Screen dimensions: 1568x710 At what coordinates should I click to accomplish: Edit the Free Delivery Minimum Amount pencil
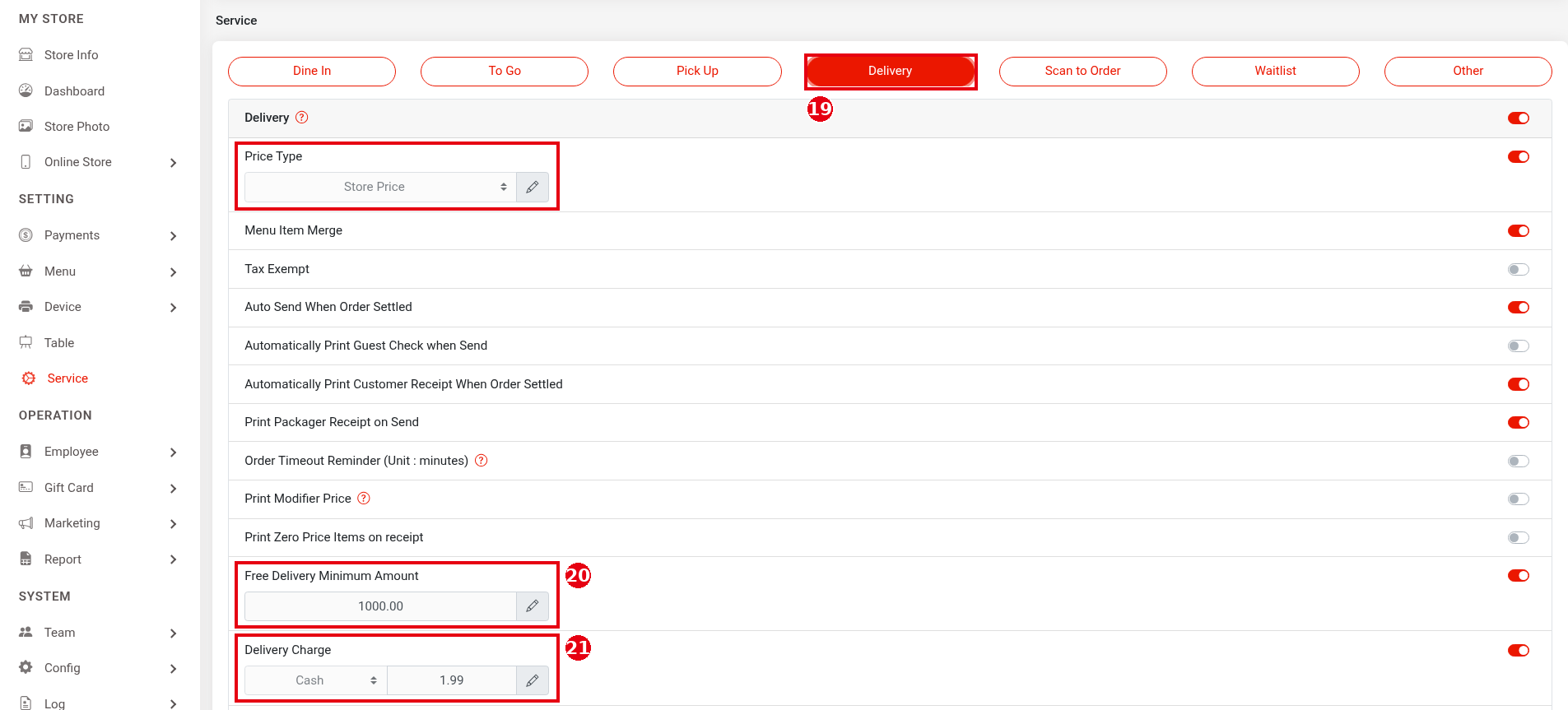click(x=533, y=606)
